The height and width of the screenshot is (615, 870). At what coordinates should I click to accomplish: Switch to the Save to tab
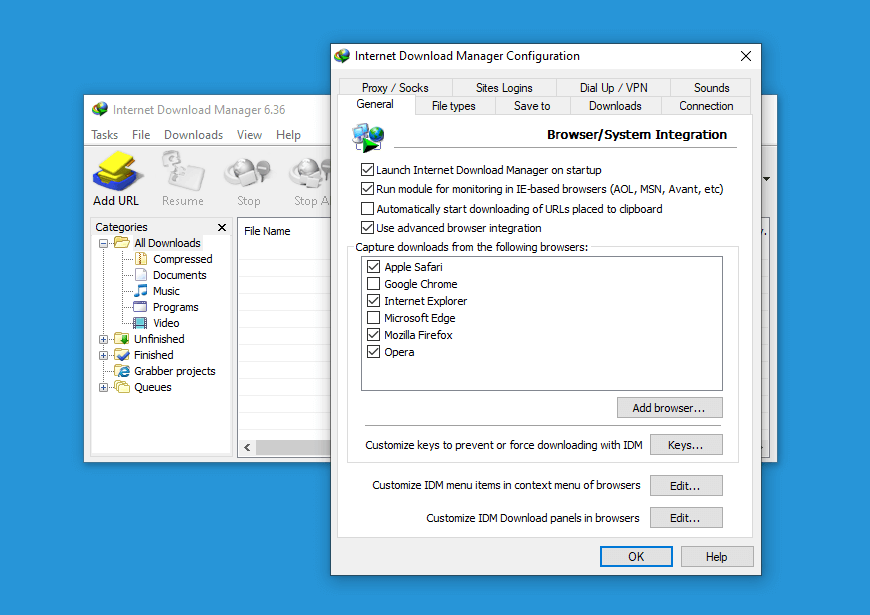pos(532,105)
